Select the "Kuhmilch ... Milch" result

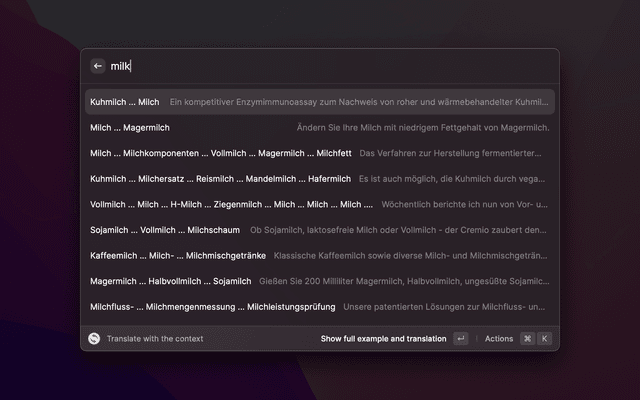coord(125,102)
